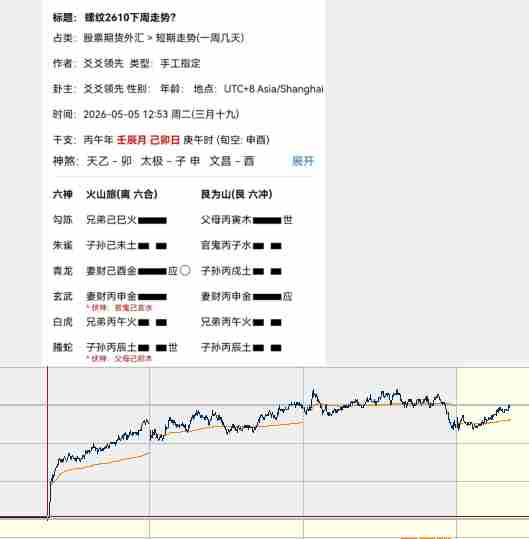This screenshot has width=529, height=539.
Task: Click the solid yao bar of 妻财丙申金 under 火山旅
Action: (x=152, y=297)
